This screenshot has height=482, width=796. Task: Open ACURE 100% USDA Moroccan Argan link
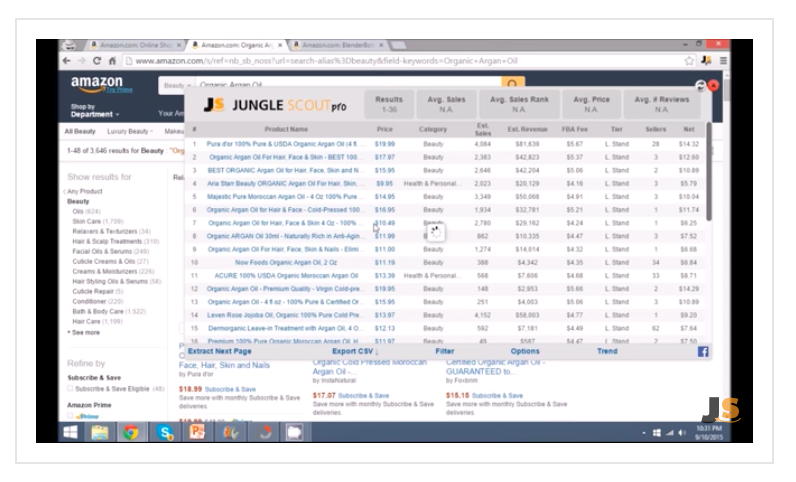coord(286,276)
